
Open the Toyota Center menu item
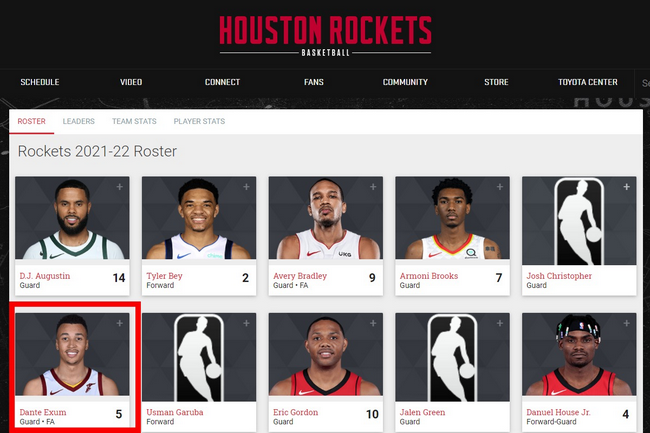coord(588,82)
